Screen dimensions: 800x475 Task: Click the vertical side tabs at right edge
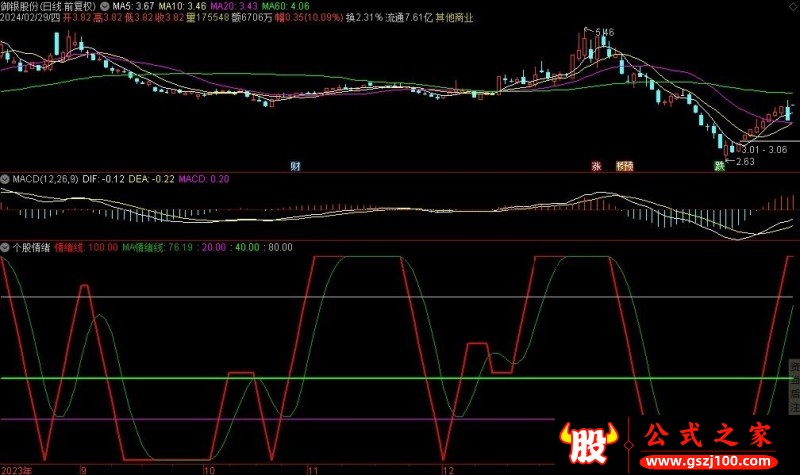795,387
